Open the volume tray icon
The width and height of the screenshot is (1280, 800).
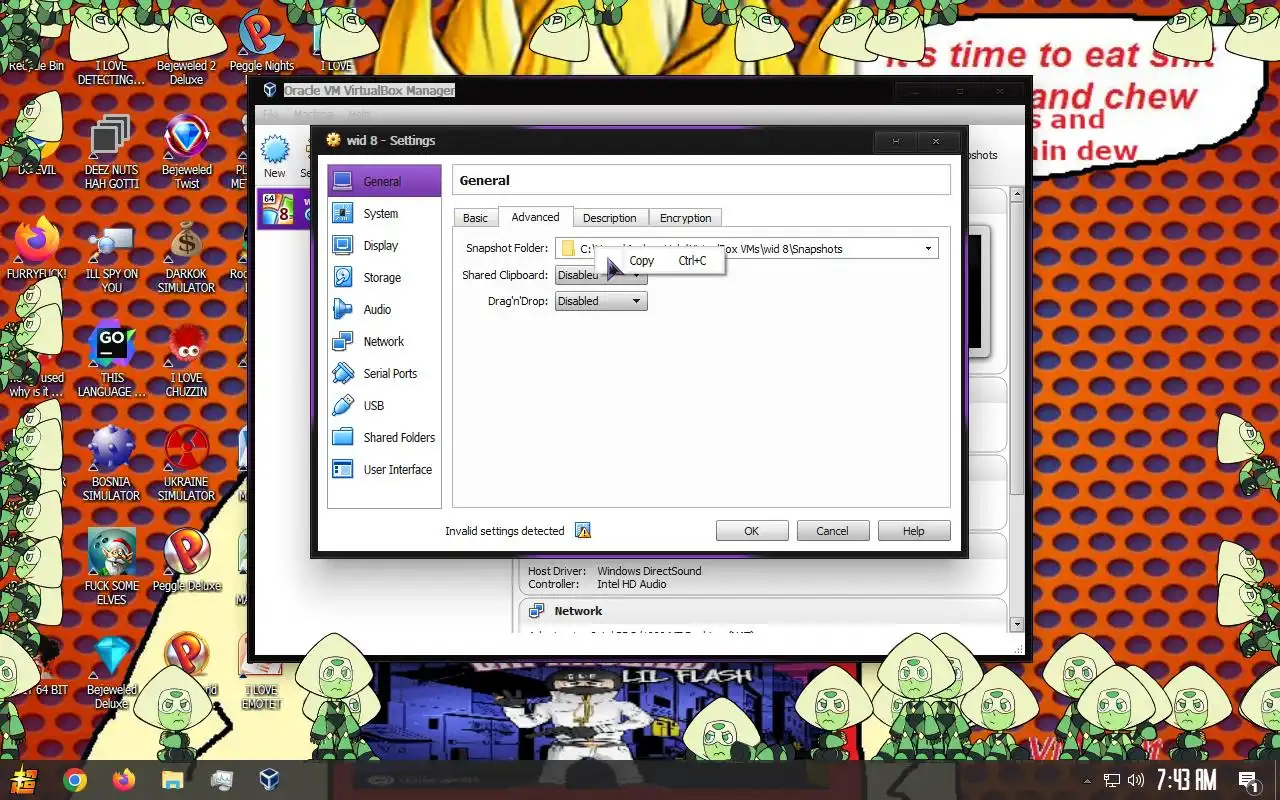pos(1135,780)
